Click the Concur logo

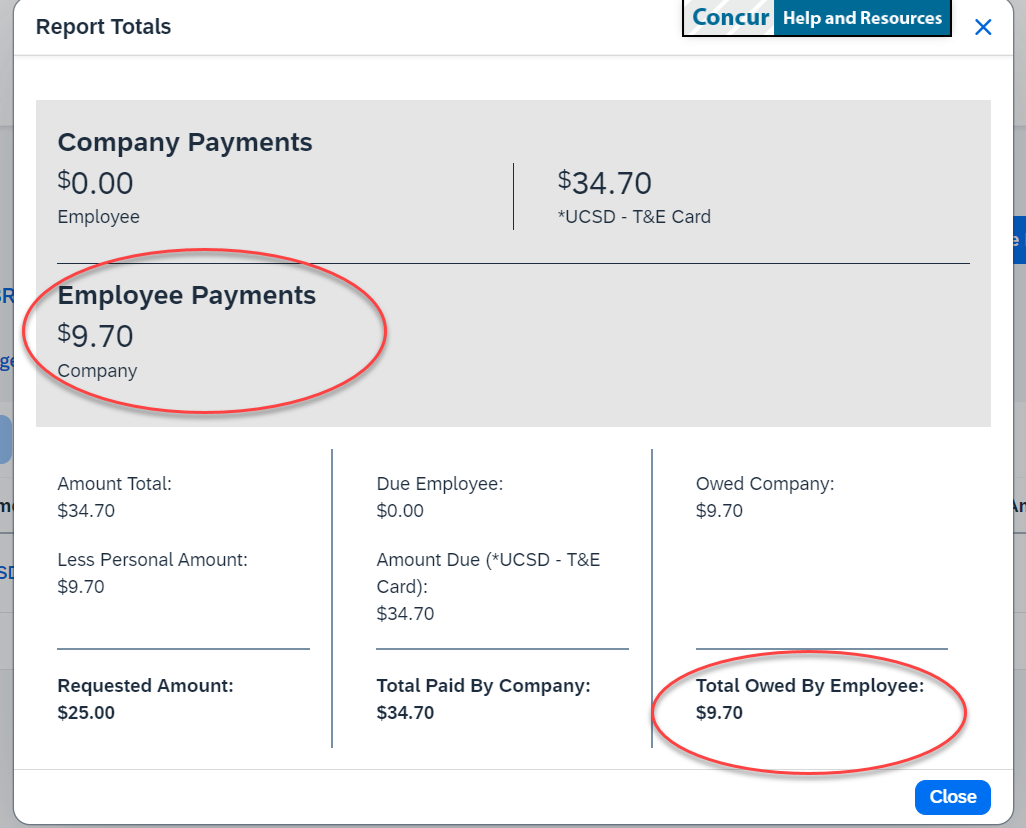coord(730,18)
